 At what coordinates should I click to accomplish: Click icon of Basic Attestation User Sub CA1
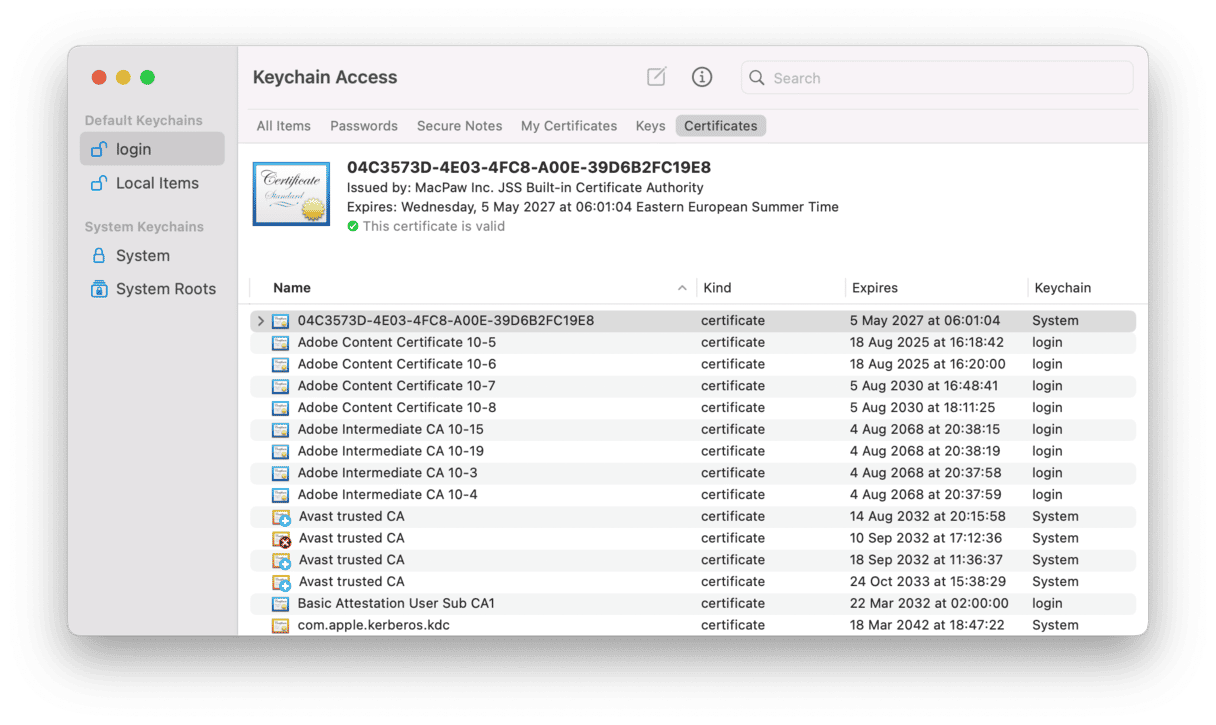pos(280,604)
